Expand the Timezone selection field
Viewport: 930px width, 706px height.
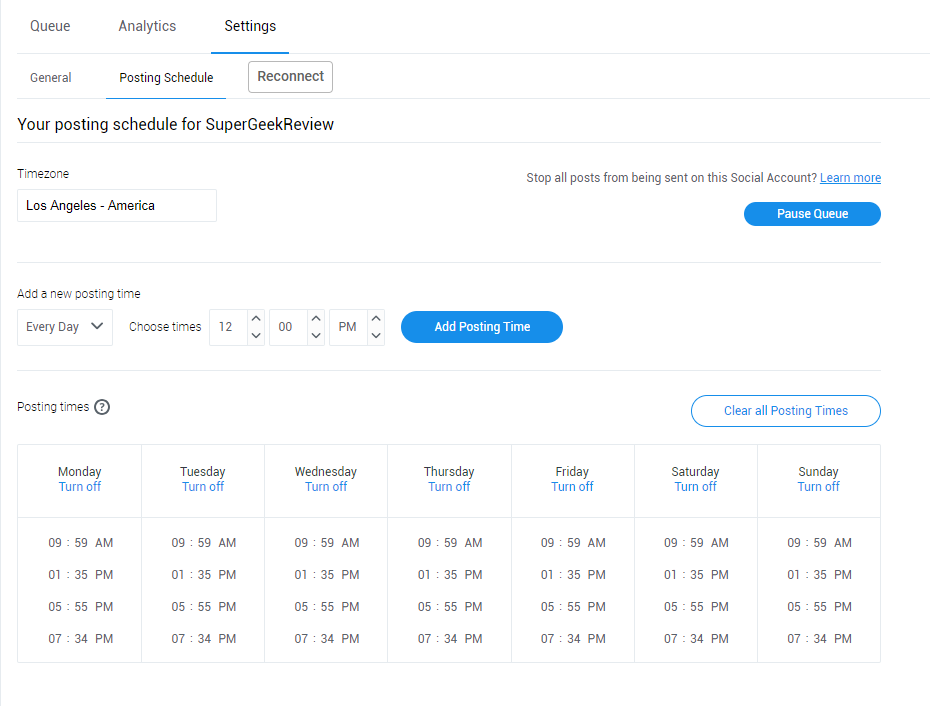coord(116,205)
